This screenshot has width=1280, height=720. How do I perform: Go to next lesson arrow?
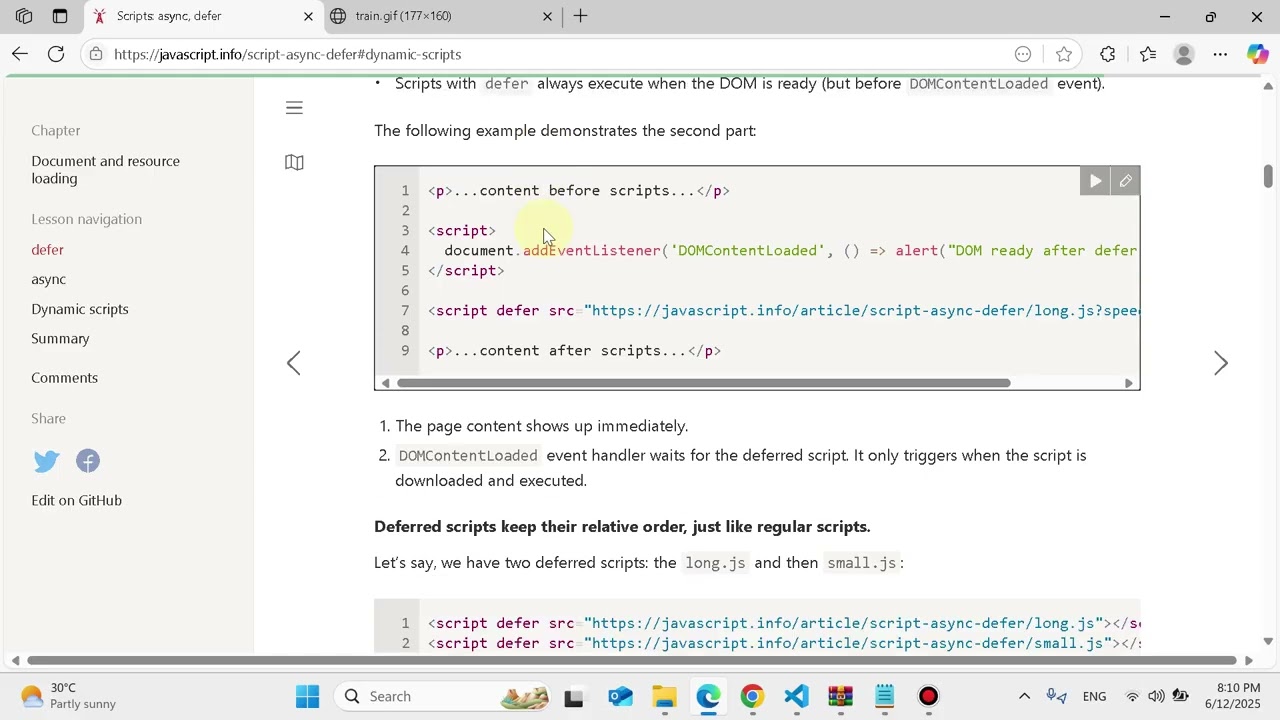point(1221,363)
